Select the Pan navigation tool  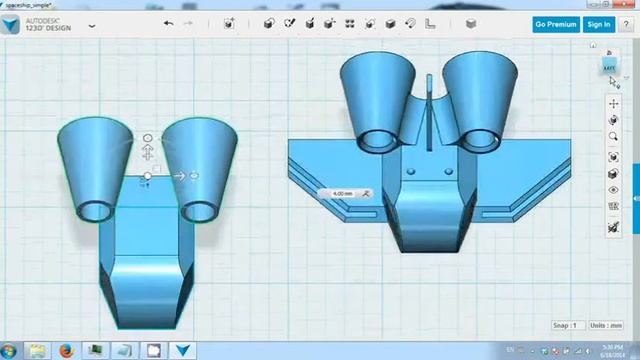click(x=613, y=104)
